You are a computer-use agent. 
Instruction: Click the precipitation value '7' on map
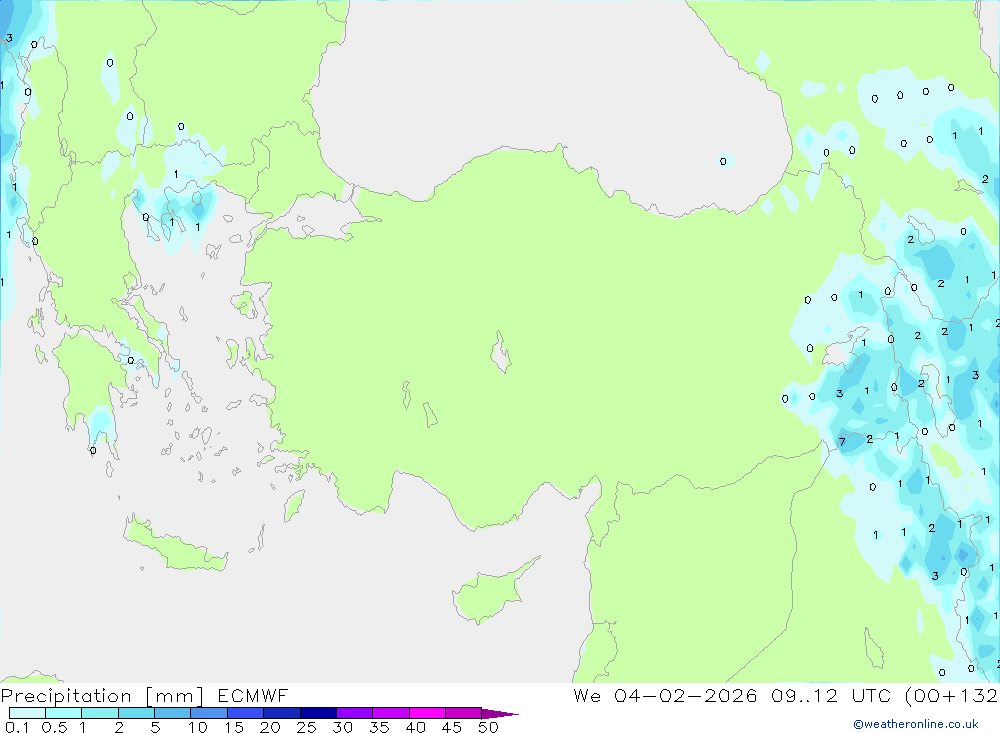[x=842, y=442]
